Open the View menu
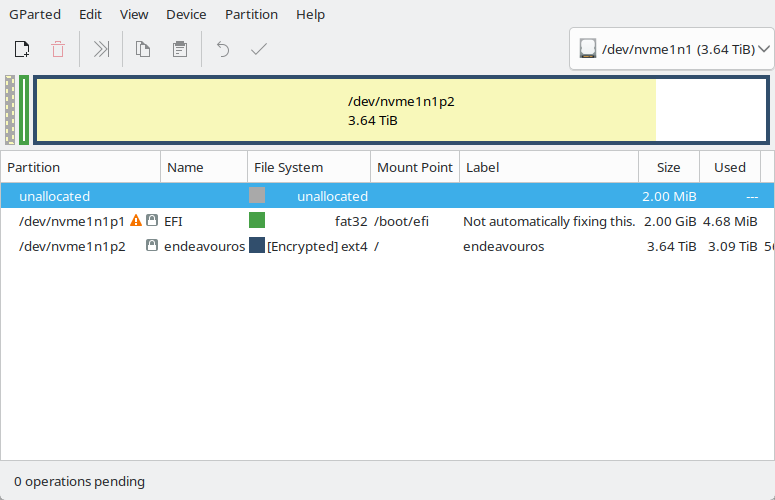Screen dimensions: 775x500 click(134, 14)
